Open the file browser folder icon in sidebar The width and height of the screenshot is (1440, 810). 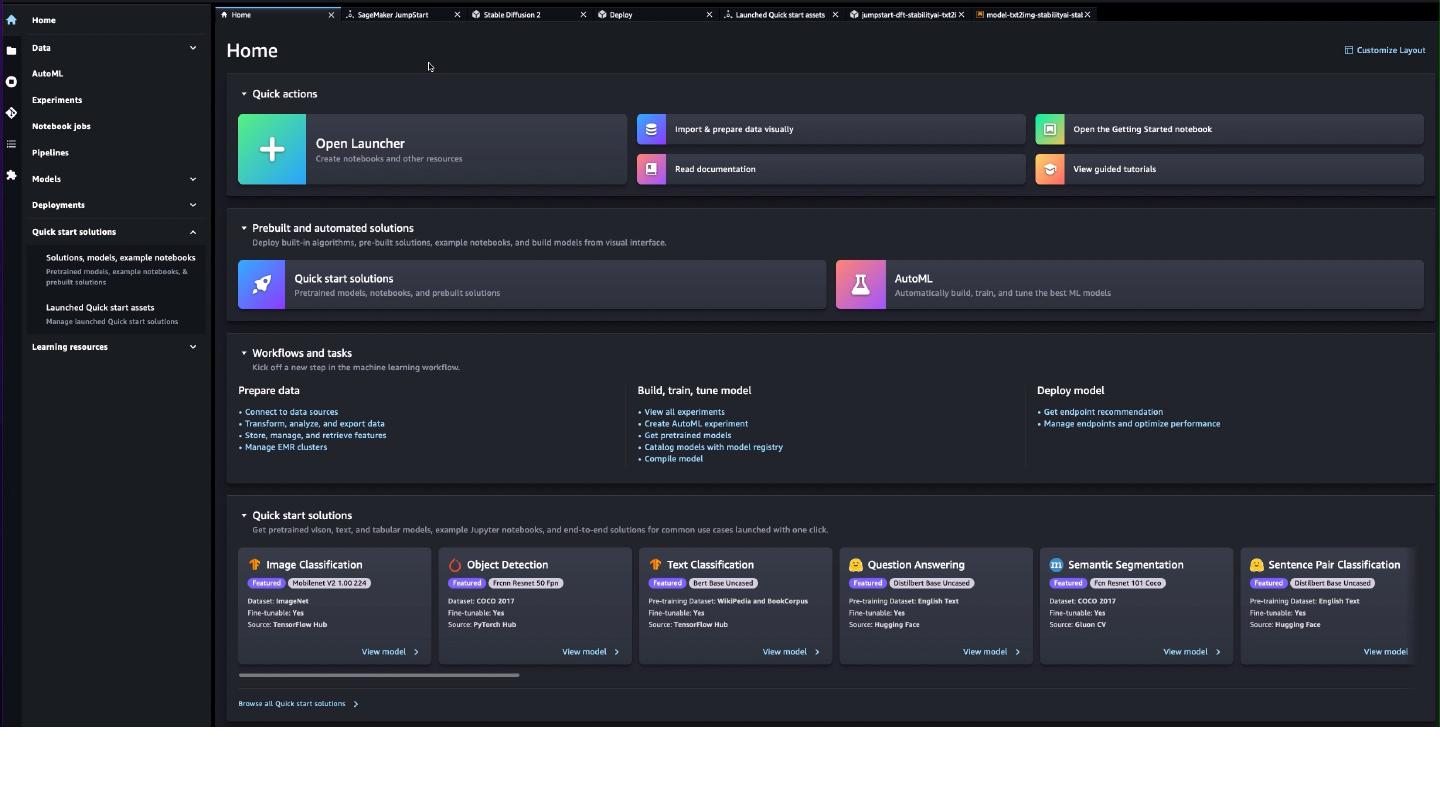click(x=11, y=51)
